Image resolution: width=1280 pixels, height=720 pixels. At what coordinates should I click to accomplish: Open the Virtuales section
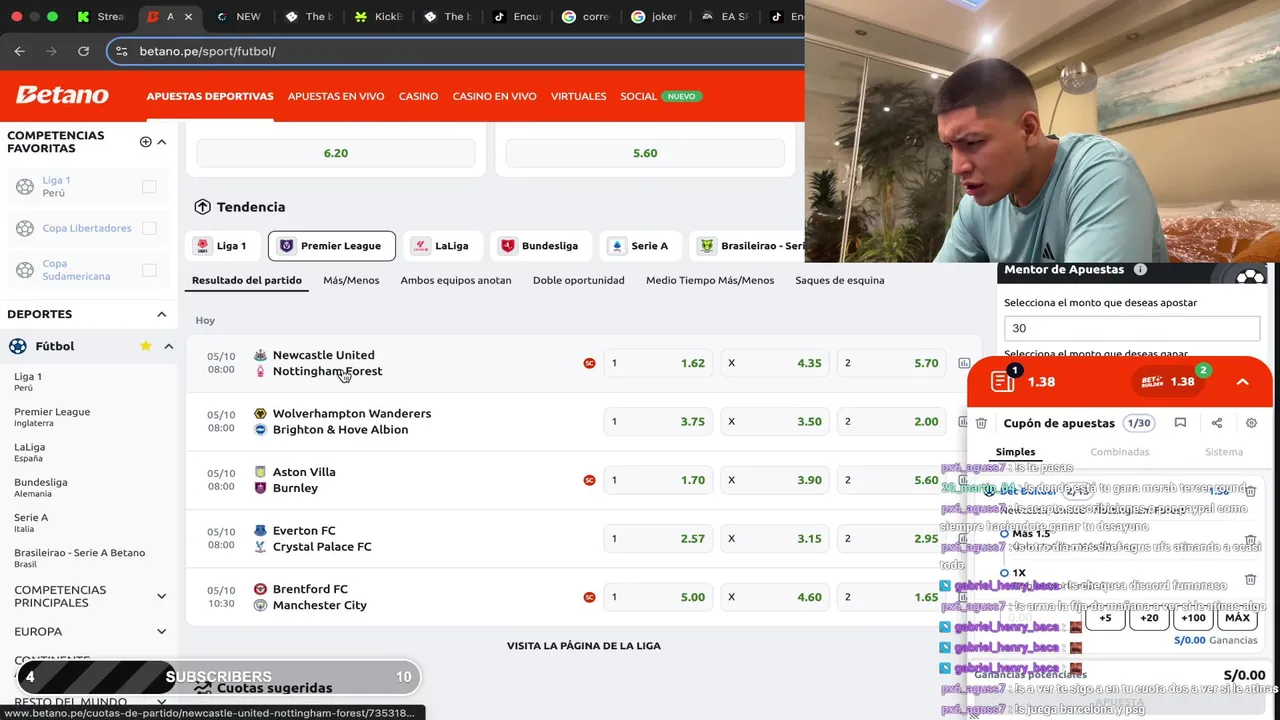(578, 96)
